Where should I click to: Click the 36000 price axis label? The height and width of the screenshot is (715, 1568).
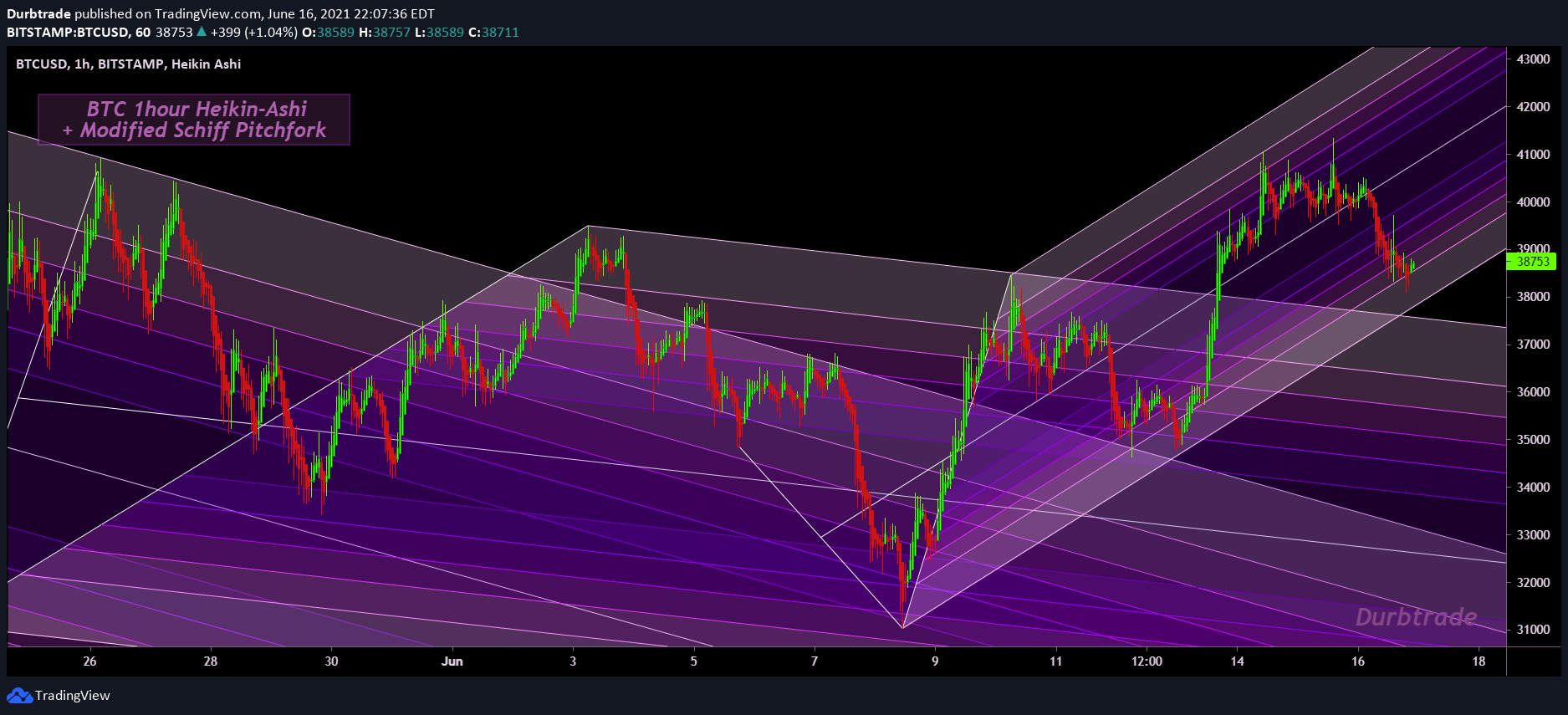[x=1533, y=392]
